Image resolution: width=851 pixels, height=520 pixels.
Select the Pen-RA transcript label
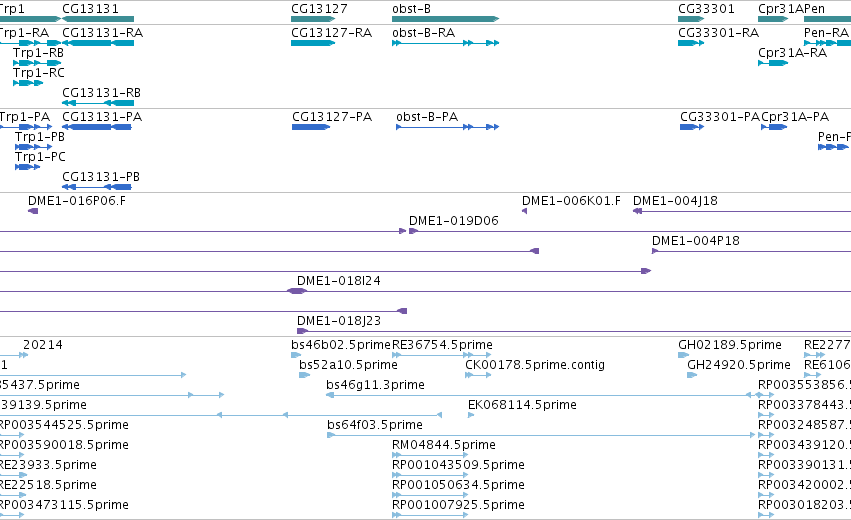[x=826, y=33]
